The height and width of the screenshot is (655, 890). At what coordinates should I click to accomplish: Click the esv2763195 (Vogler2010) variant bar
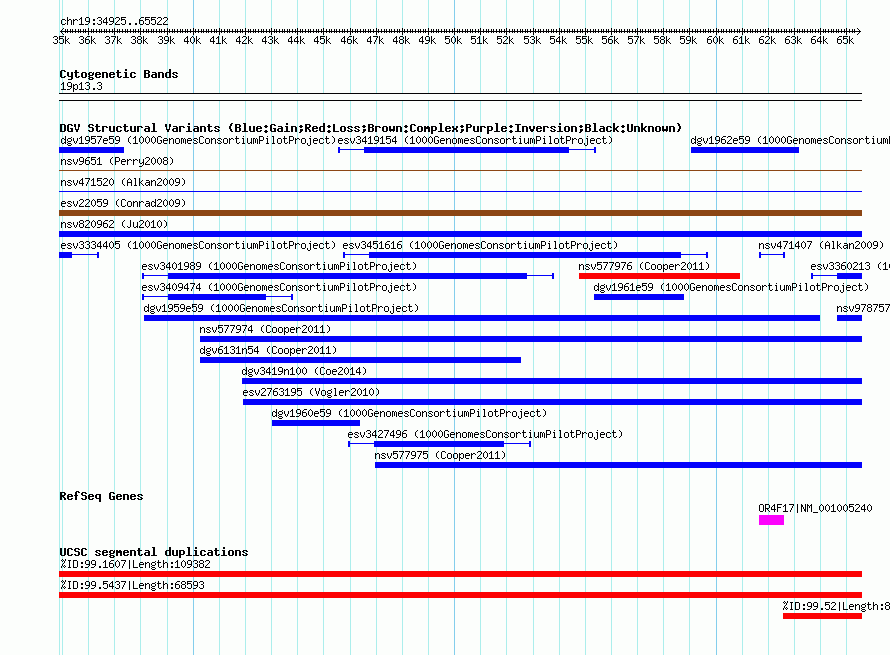552,402
